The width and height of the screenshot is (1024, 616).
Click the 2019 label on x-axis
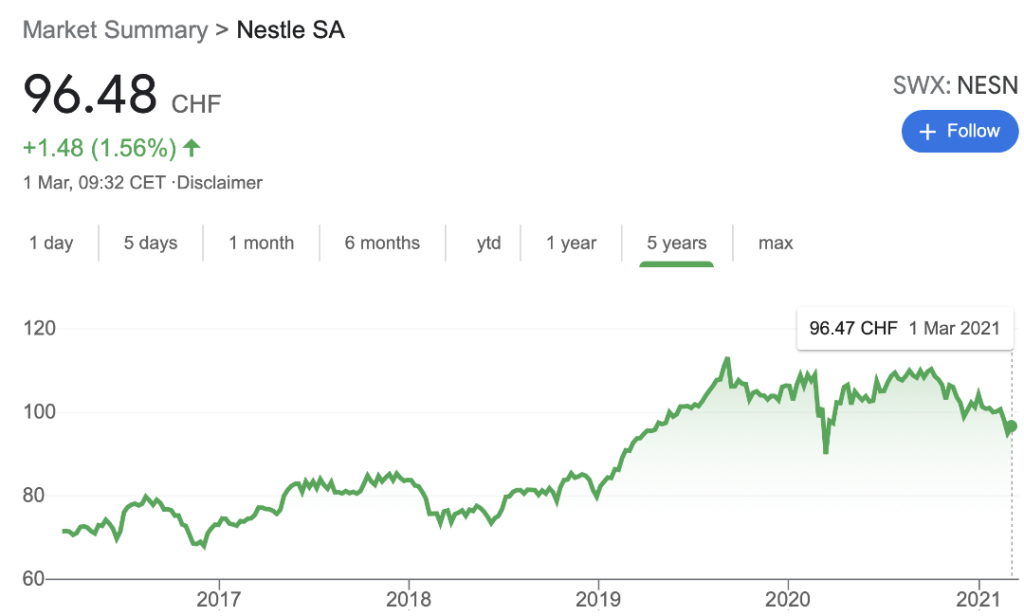[x=598, y=599]
